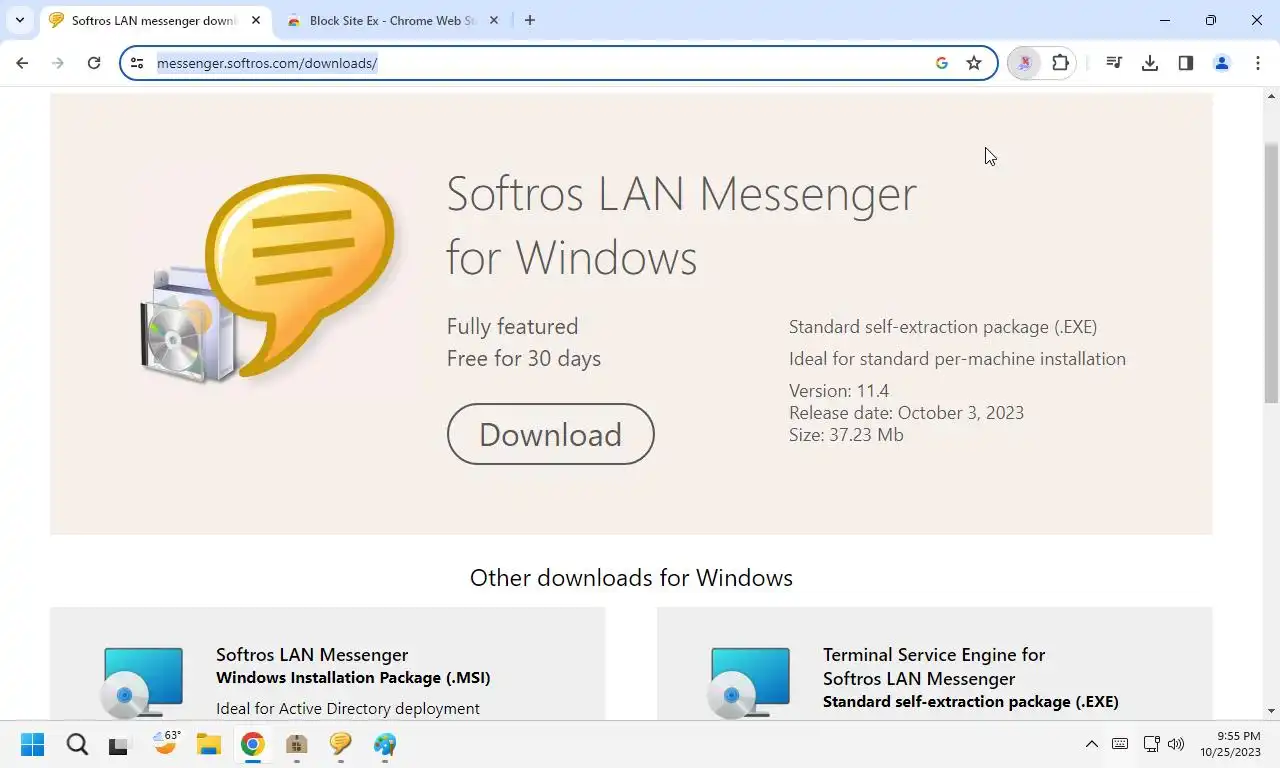Click the Google icon in address bar
This screenshot has width=1280, height=768.
point(941,63)
